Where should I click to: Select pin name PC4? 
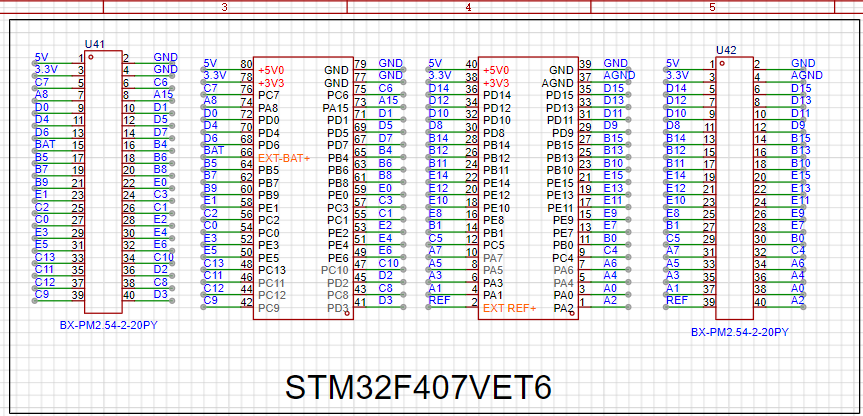[x=564, y=258]
